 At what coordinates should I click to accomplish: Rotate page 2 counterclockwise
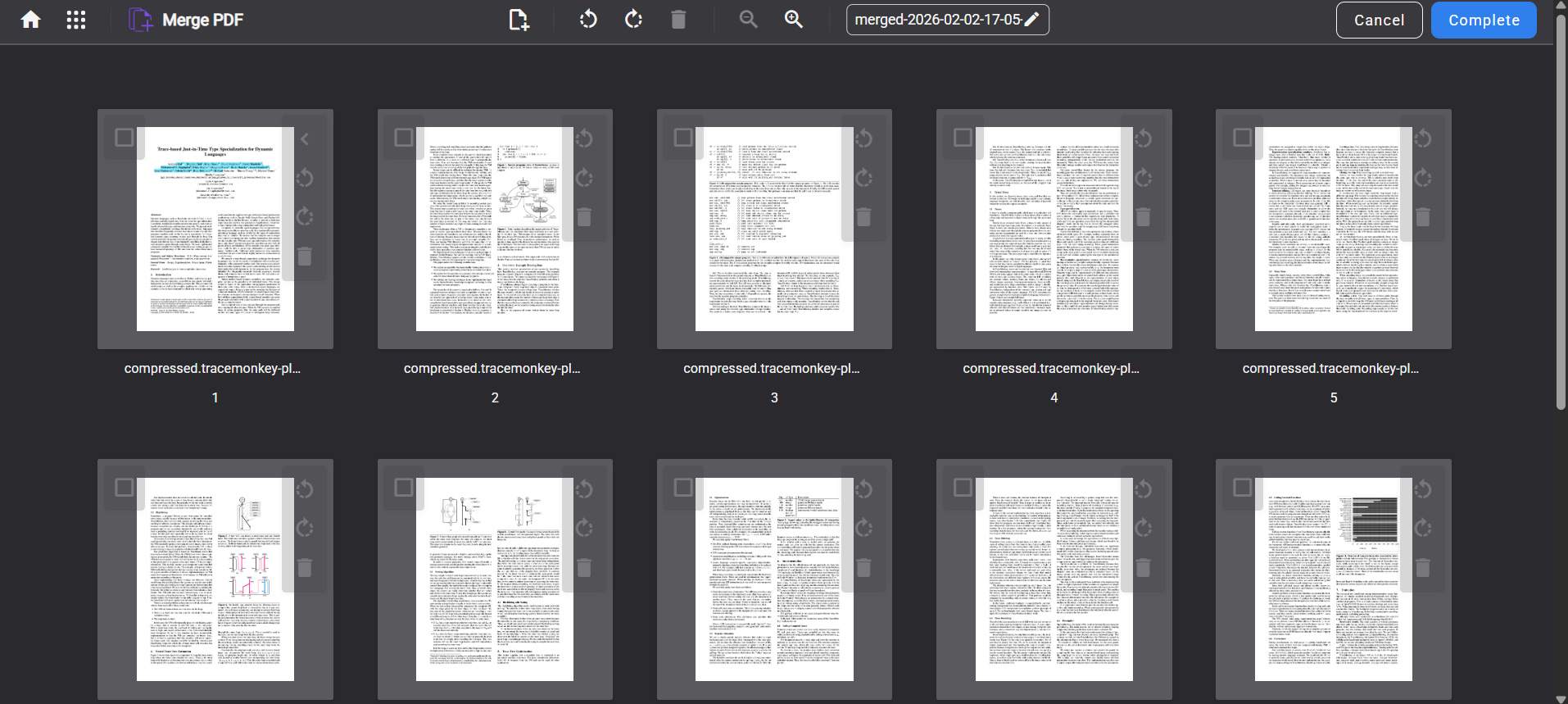click(x=584, y=139)
